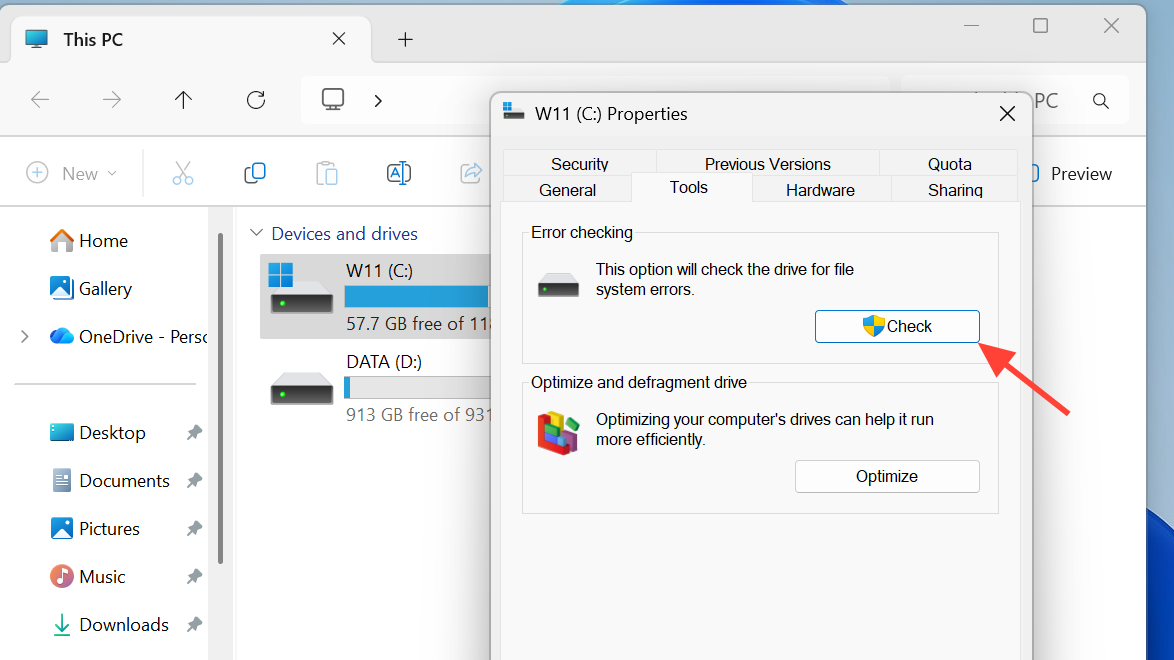This screenshot has width=1174, height=660.
Task: Switch to the Security tab
Action: [580, 163]
